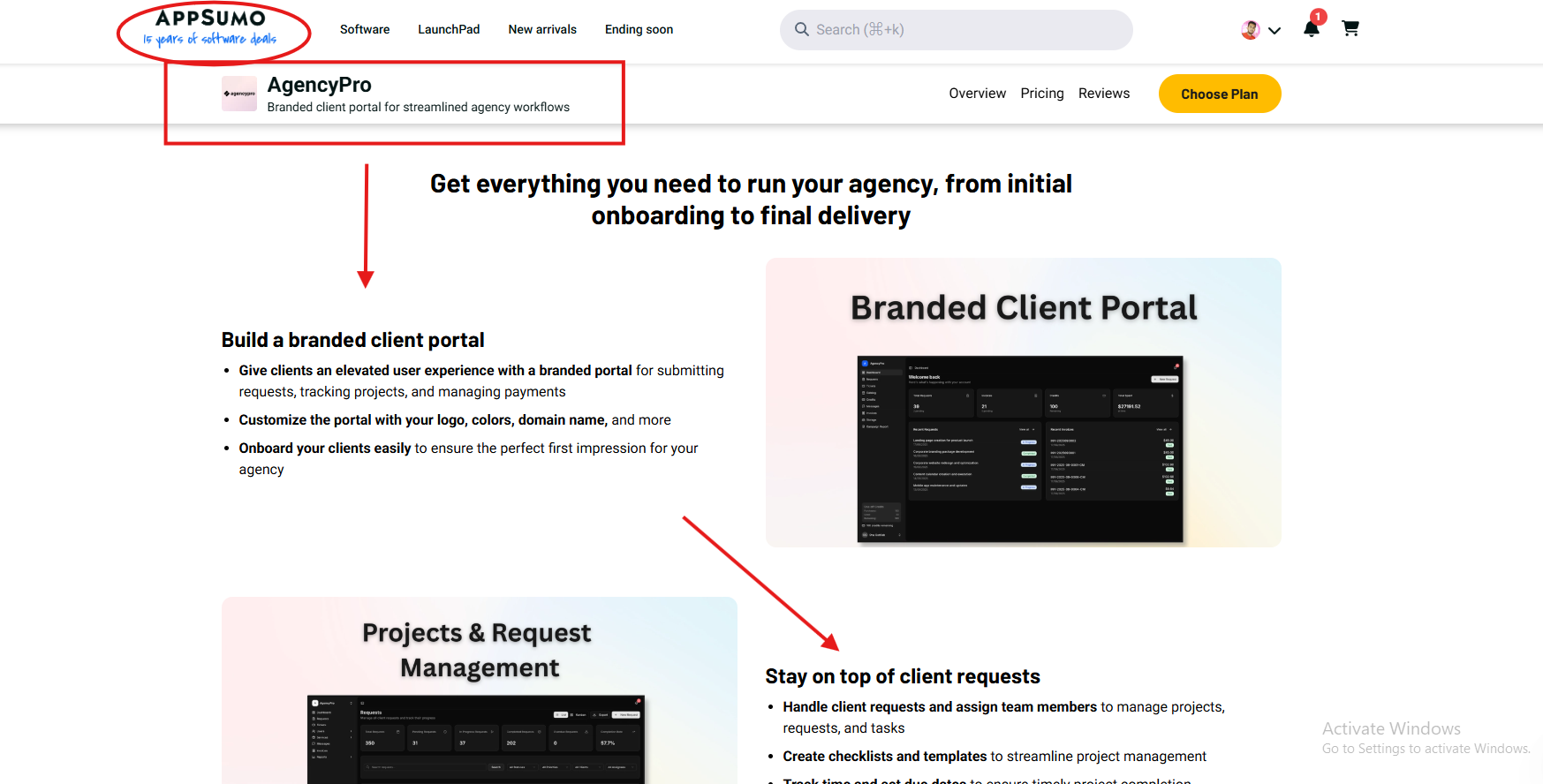Screen dimensions: 1543x784
Task: Focus the Search input field
Action: (x=957, y=30)
